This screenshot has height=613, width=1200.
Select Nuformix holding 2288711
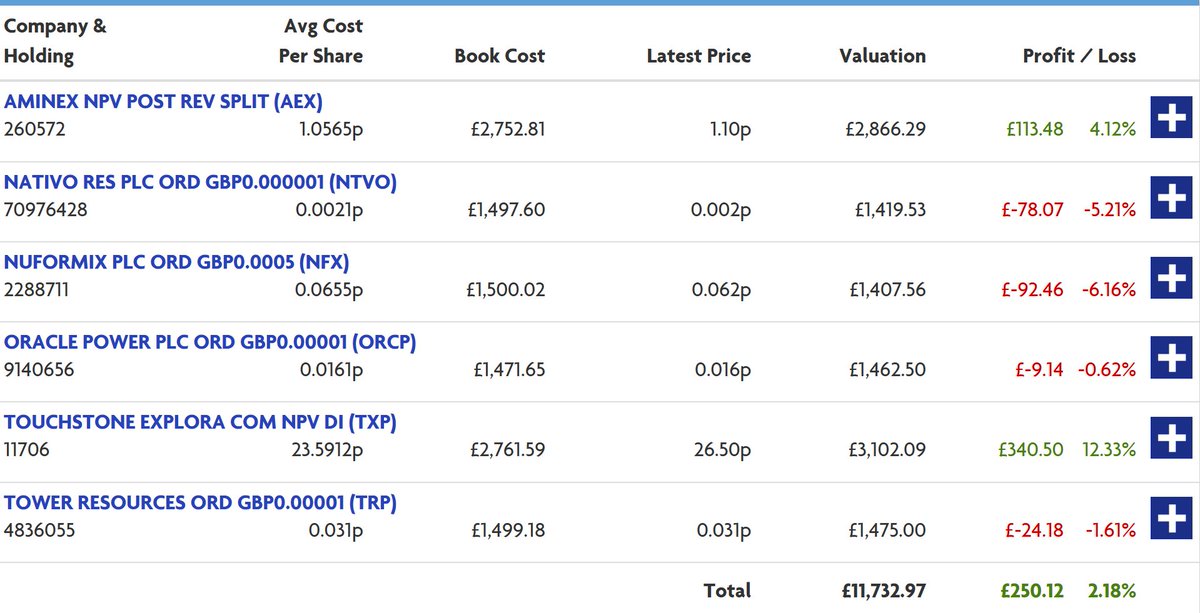coord(39,289)
